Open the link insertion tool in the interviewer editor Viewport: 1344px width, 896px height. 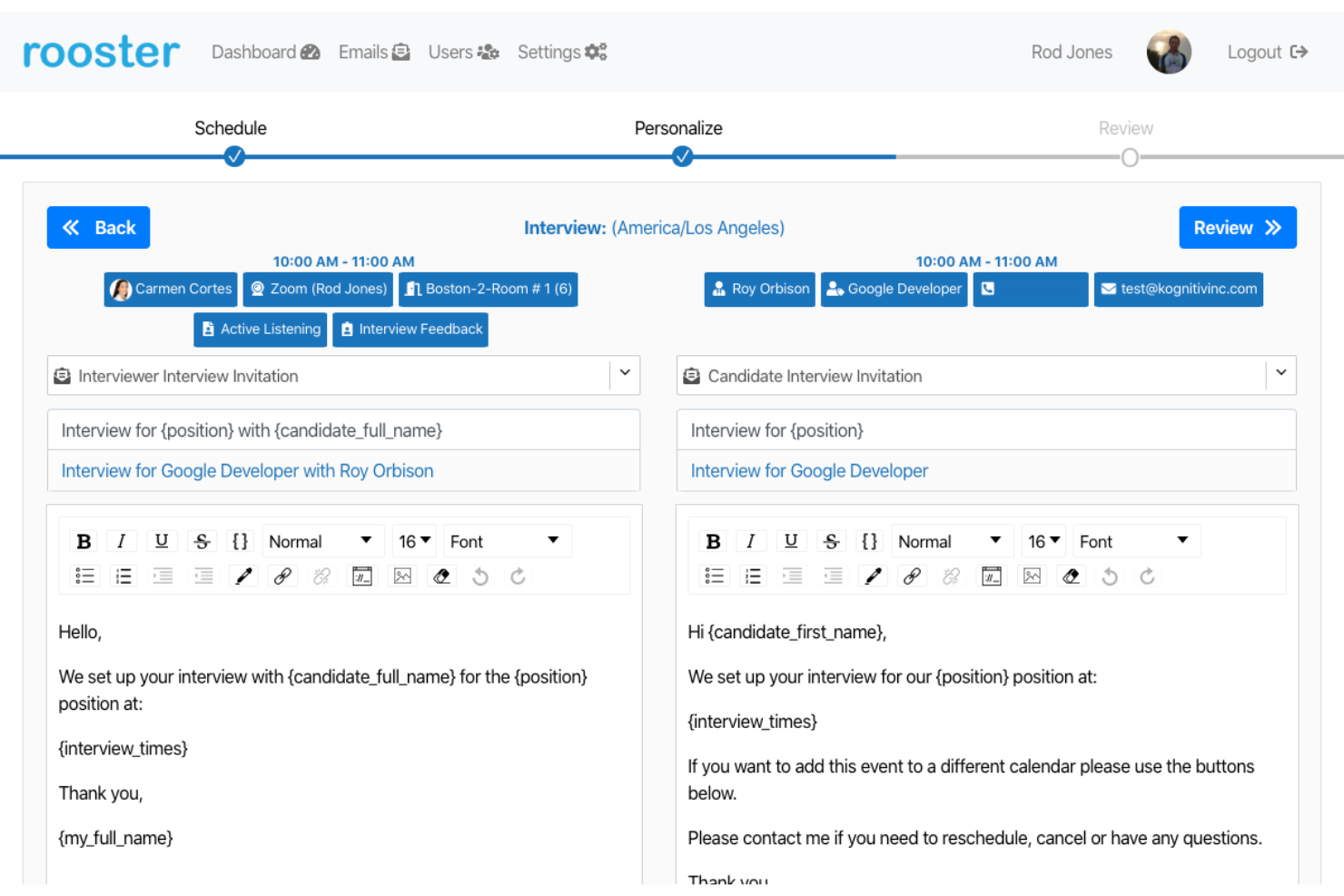point(282,576)
